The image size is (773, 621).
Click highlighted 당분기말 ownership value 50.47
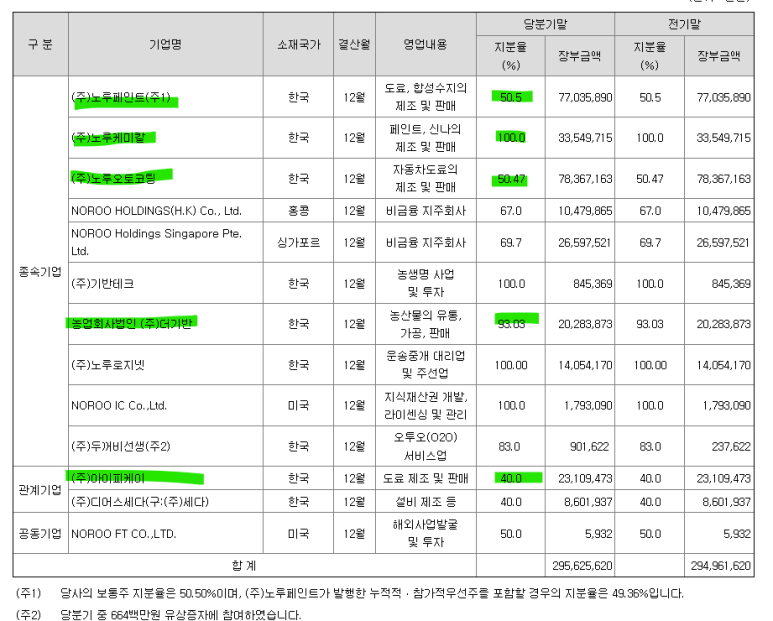(511, 178)
